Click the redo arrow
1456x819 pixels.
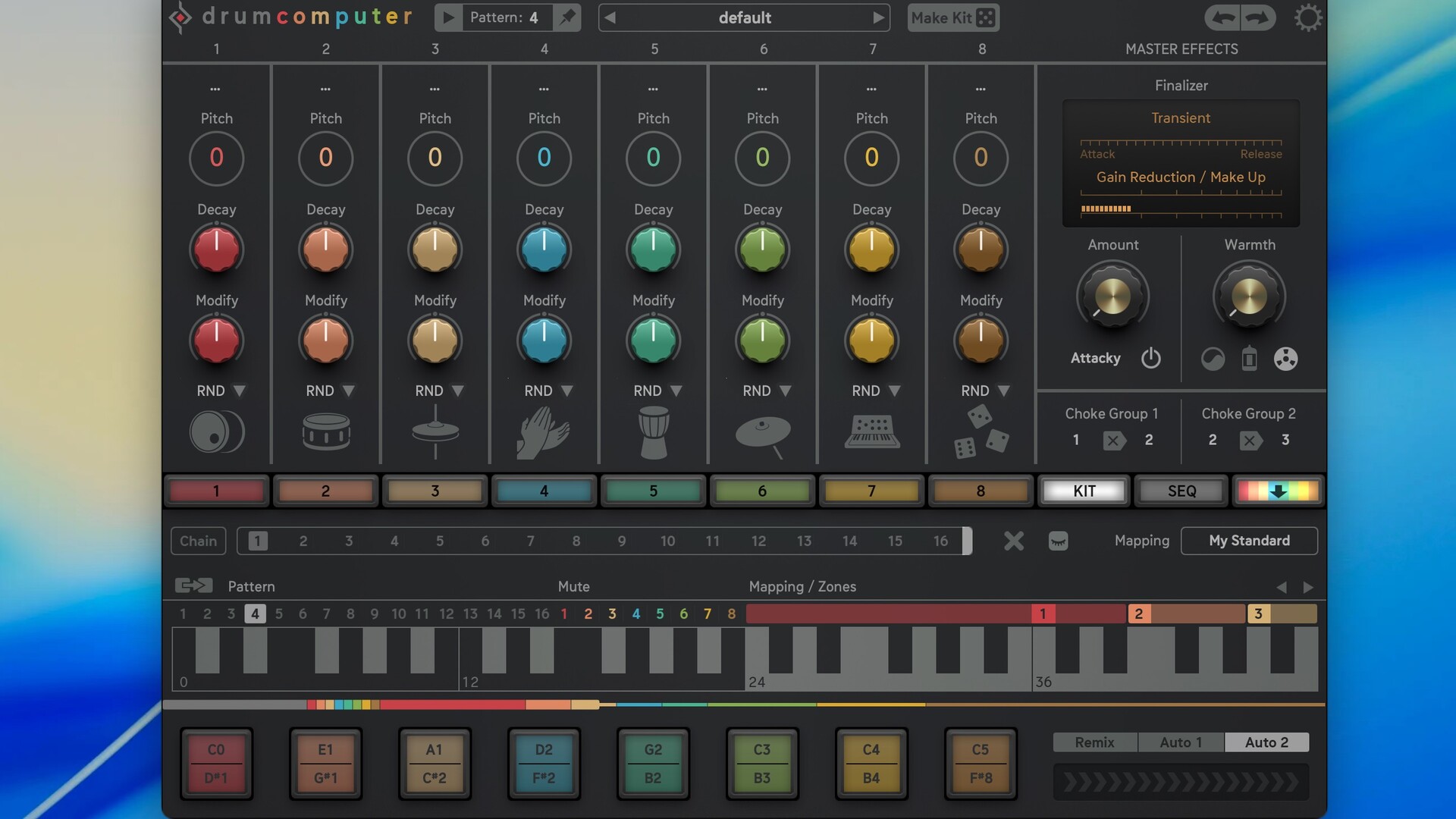pyautogui.click(x=1258, y=17)
